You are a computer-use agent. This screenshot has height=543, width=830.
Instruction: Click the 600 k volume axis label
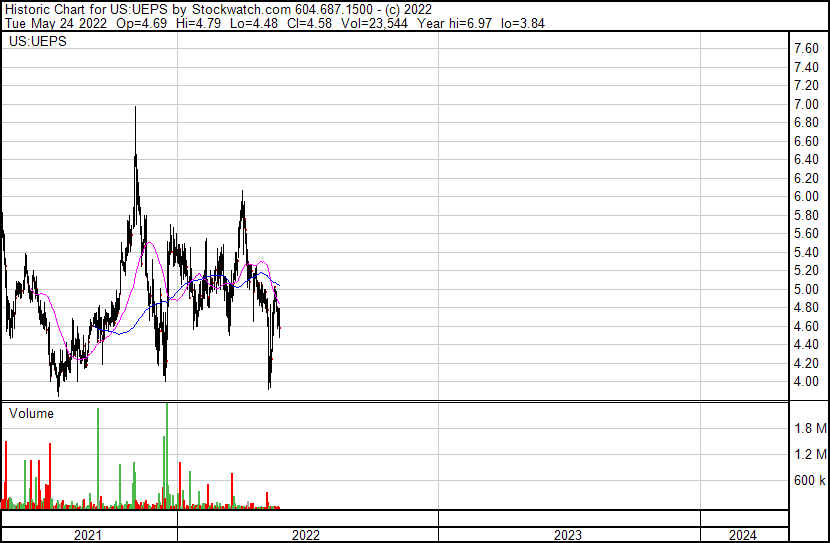click(810, 480)
